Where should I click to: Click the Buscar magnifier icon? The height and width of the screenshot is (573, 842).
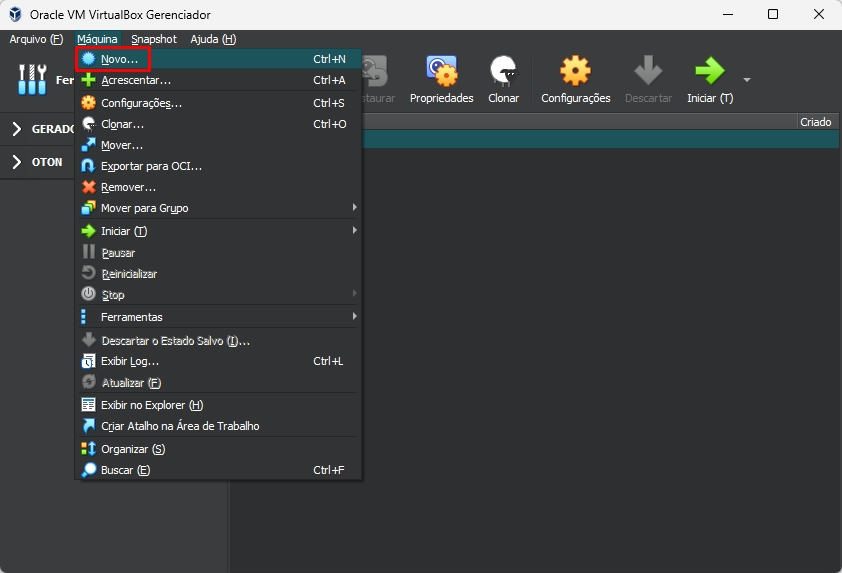89,470
